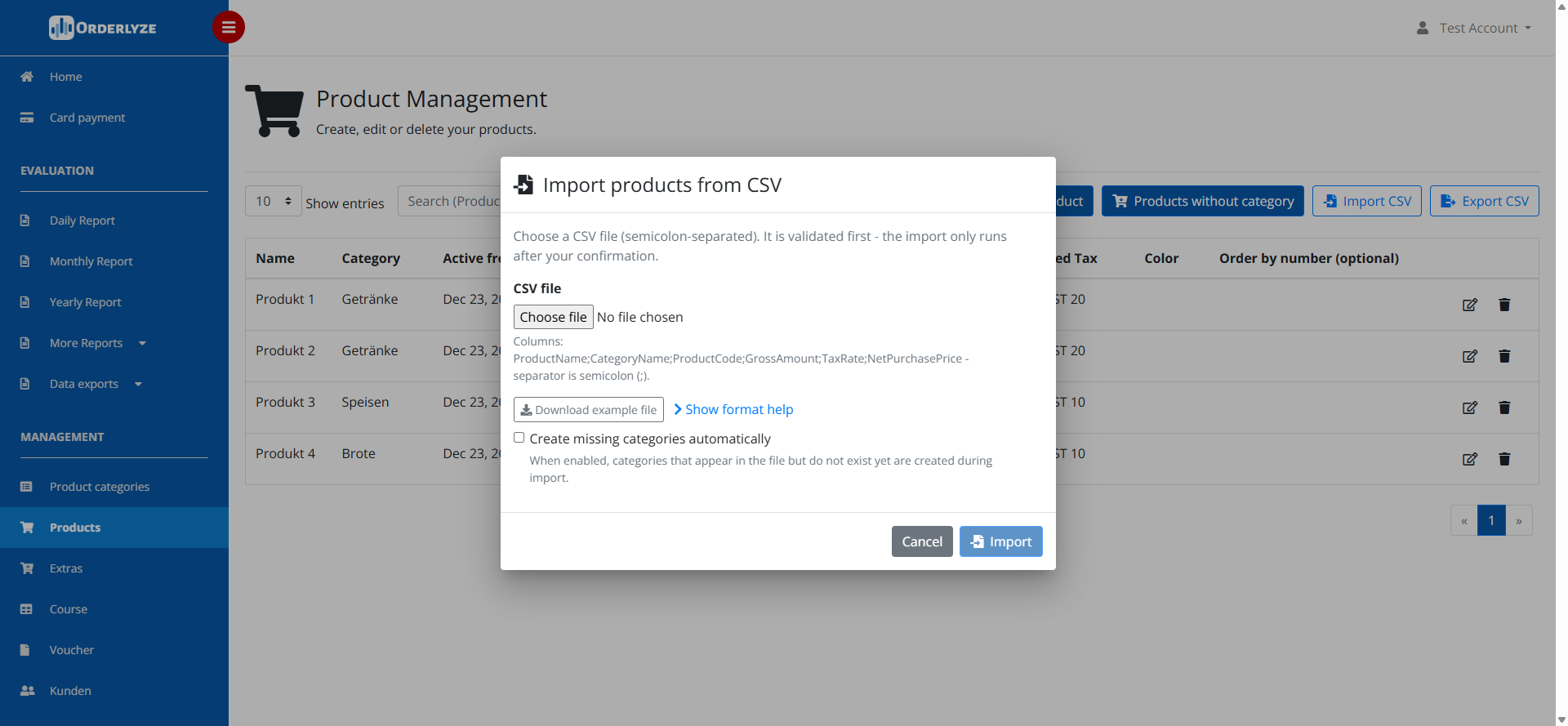The width and height of the screenshot is (1568, 726).
Task: Open Card payment in the sidebar
Action: click(87, 118)
